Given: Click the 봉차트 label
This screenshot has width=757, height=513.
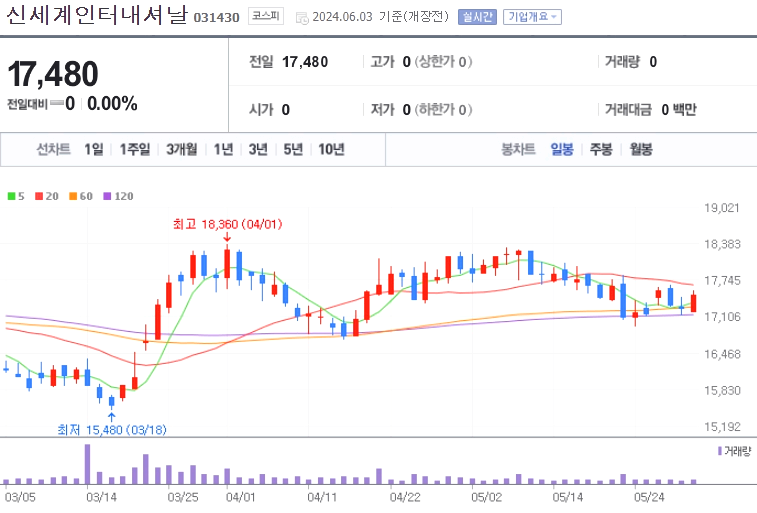Looking at the screenshot, I should tap(518, 150).
